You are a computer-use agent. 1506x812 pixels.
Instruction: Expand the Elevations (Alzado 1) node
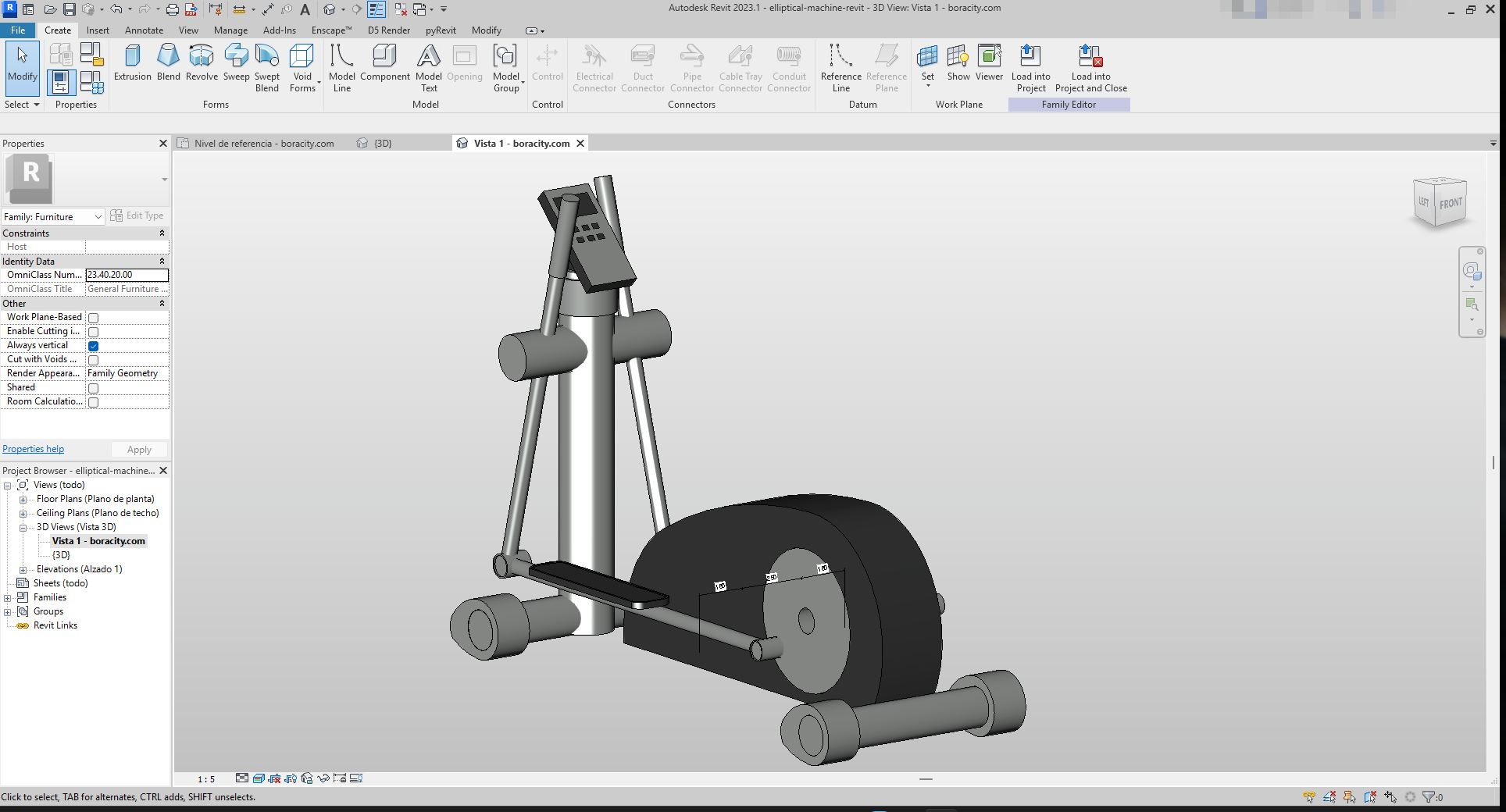(23, 570)
